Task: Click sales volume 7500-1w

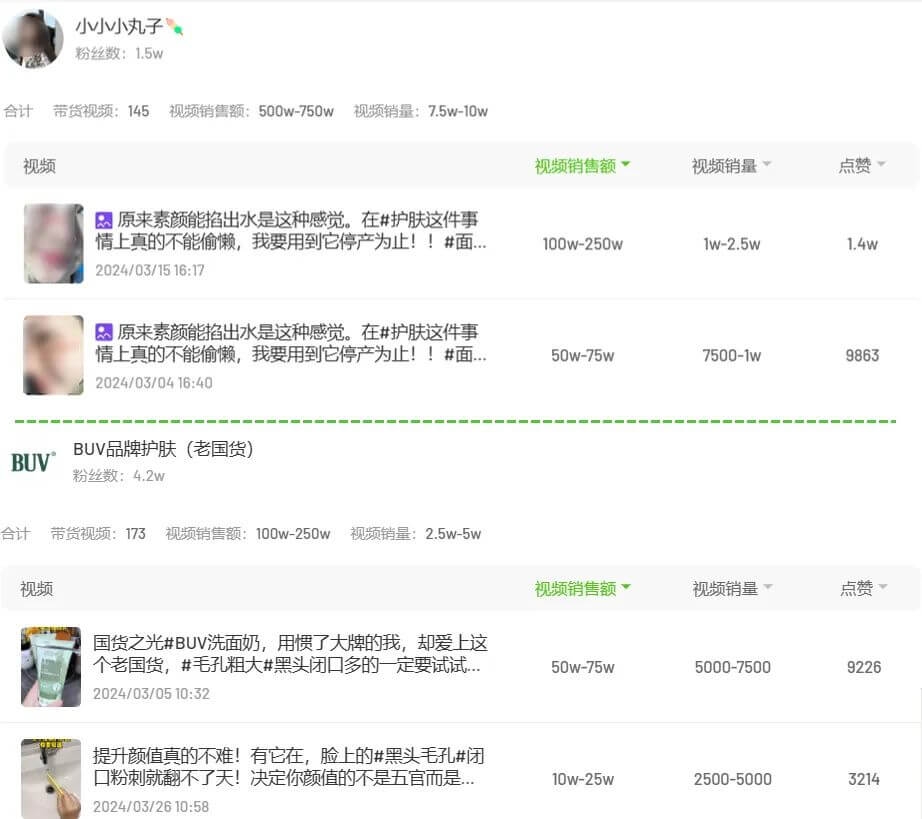Action: point(732,356)
